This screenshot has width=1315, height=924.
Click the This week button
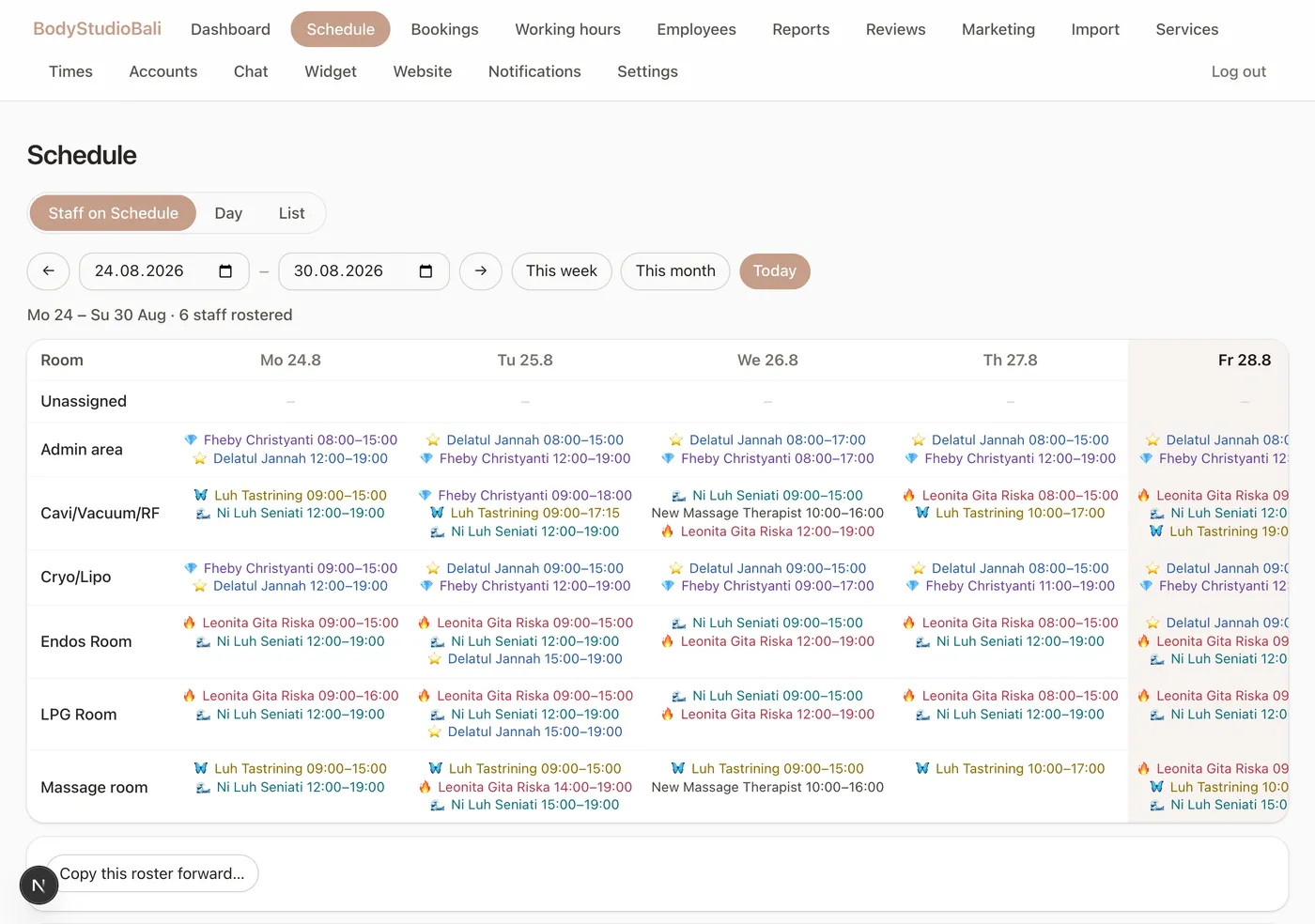click(x=562, y=271)
